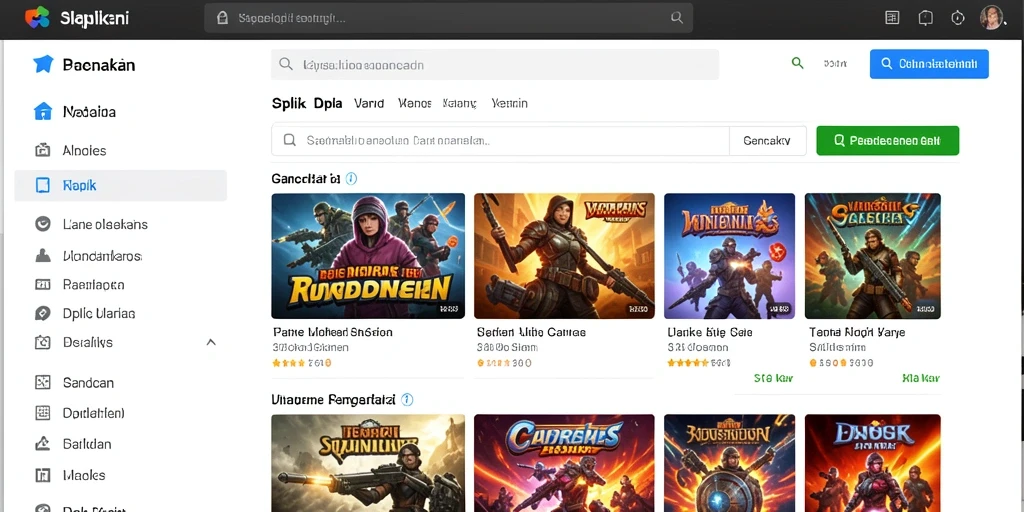Click the clock icon in the top bar

[x=957, y=18]
